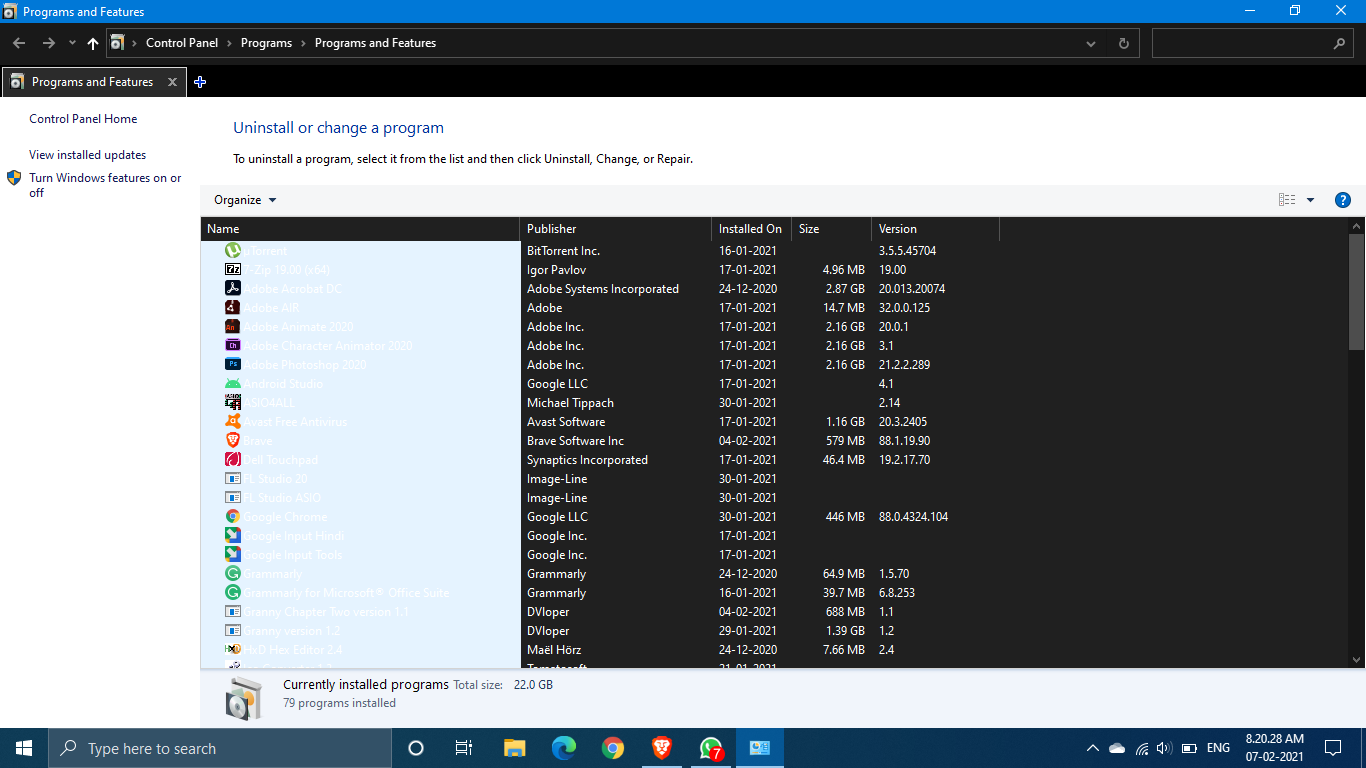The image size is (1366, 768).
Task: Select the ASIO4ALL icon
Action: pos(233,403)
